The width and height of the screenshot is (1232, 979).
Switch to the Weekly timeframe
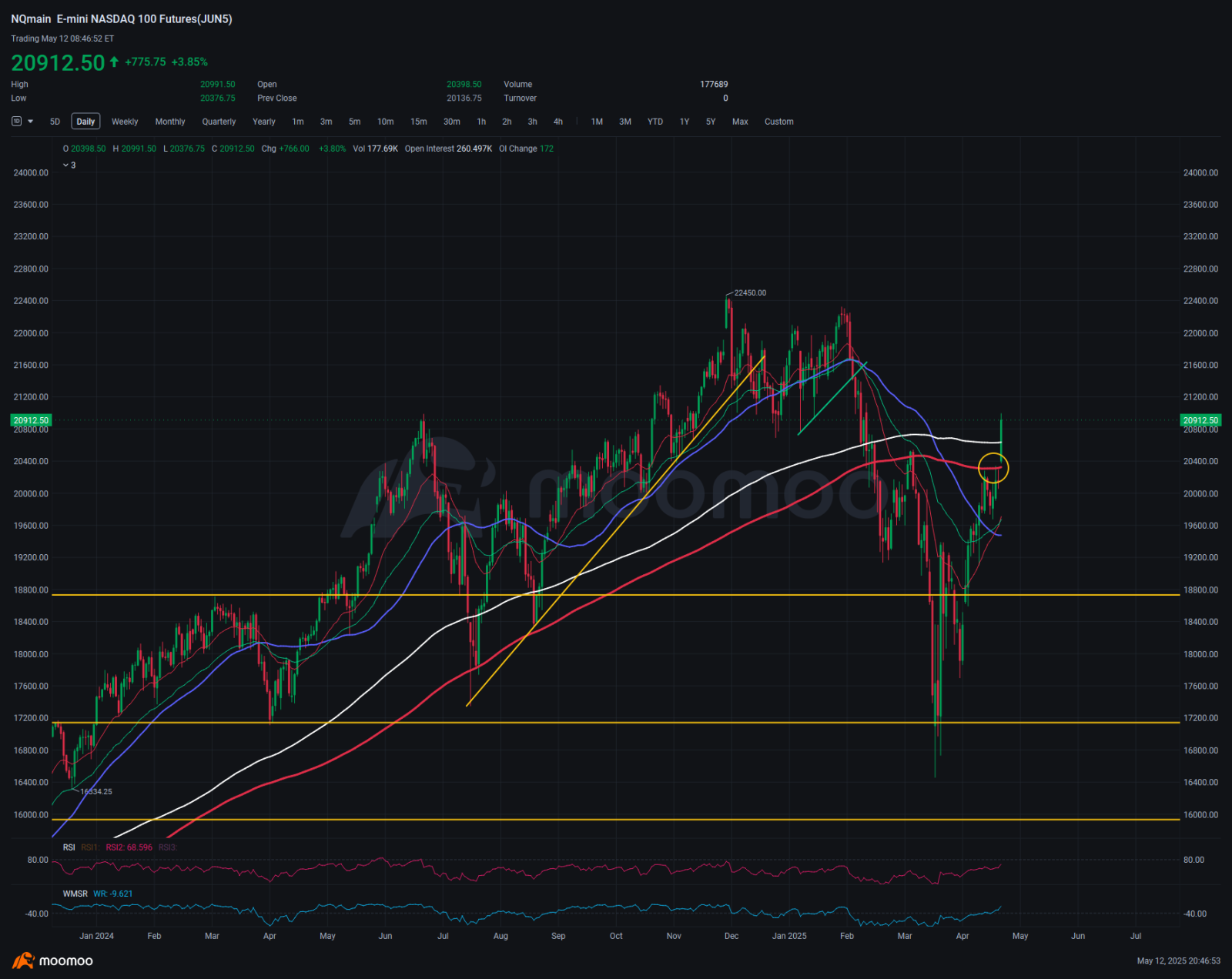click(125, 122)
